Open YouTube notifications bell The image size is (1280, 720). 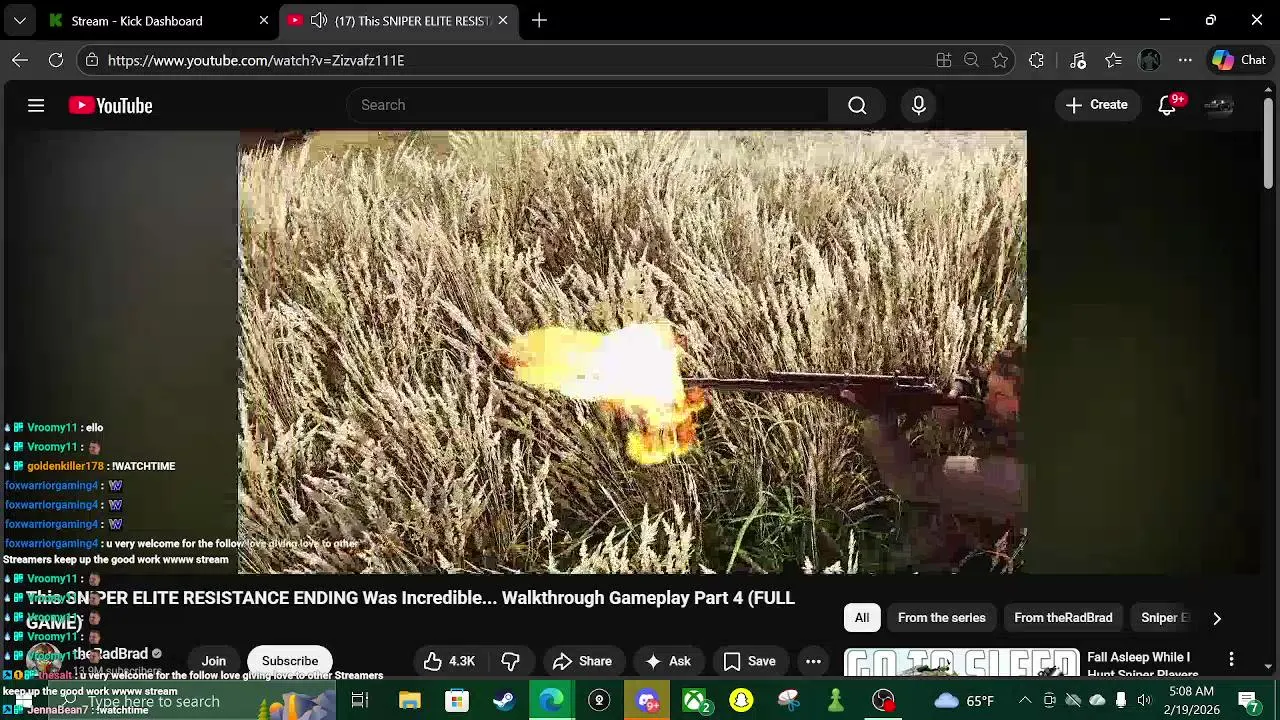click(1167, 105)
